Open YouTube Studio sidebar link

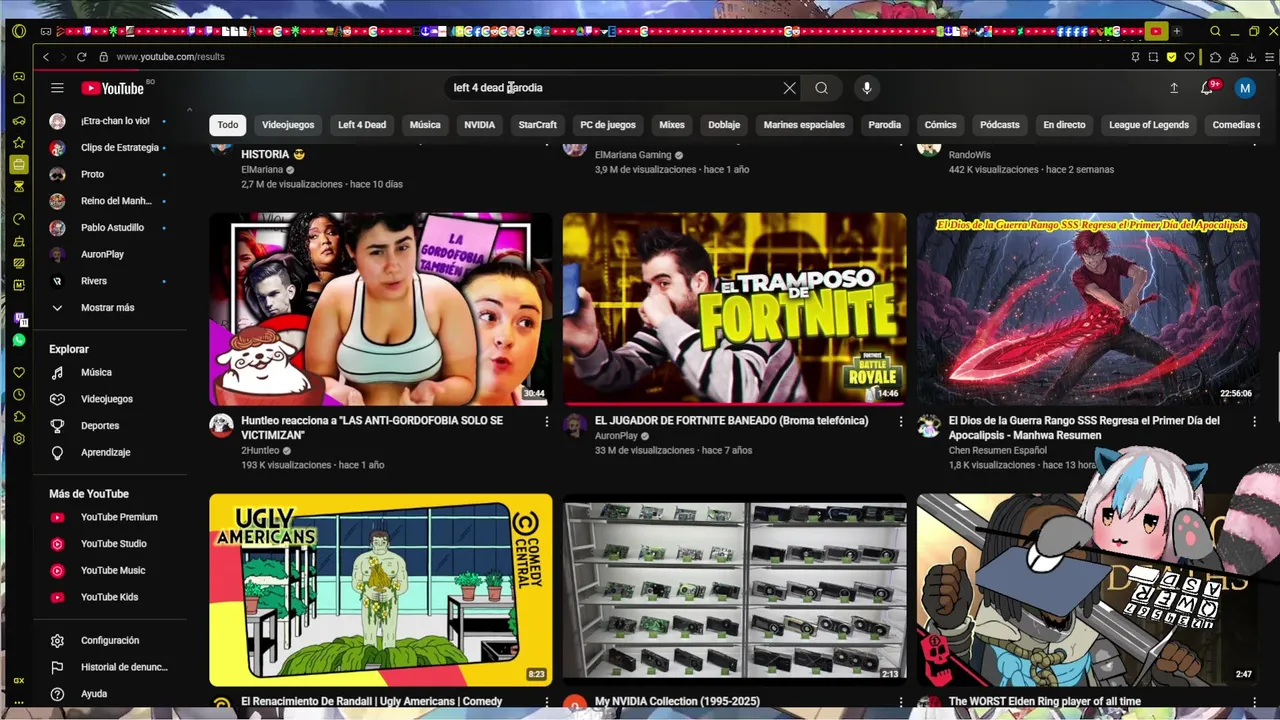pos(113,544)
